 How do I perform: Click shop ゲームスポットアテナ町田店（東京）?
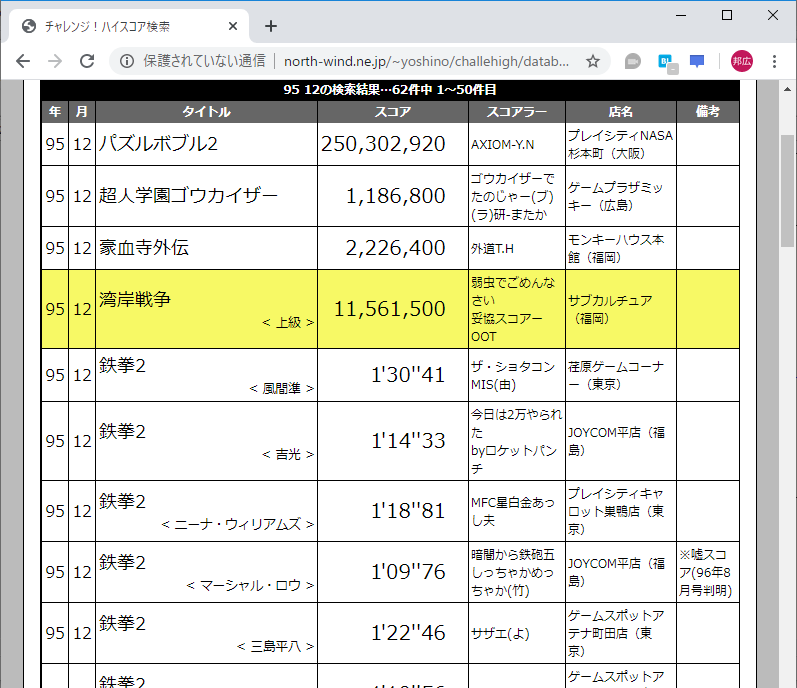pyautogui.click(x=616, y=633)
